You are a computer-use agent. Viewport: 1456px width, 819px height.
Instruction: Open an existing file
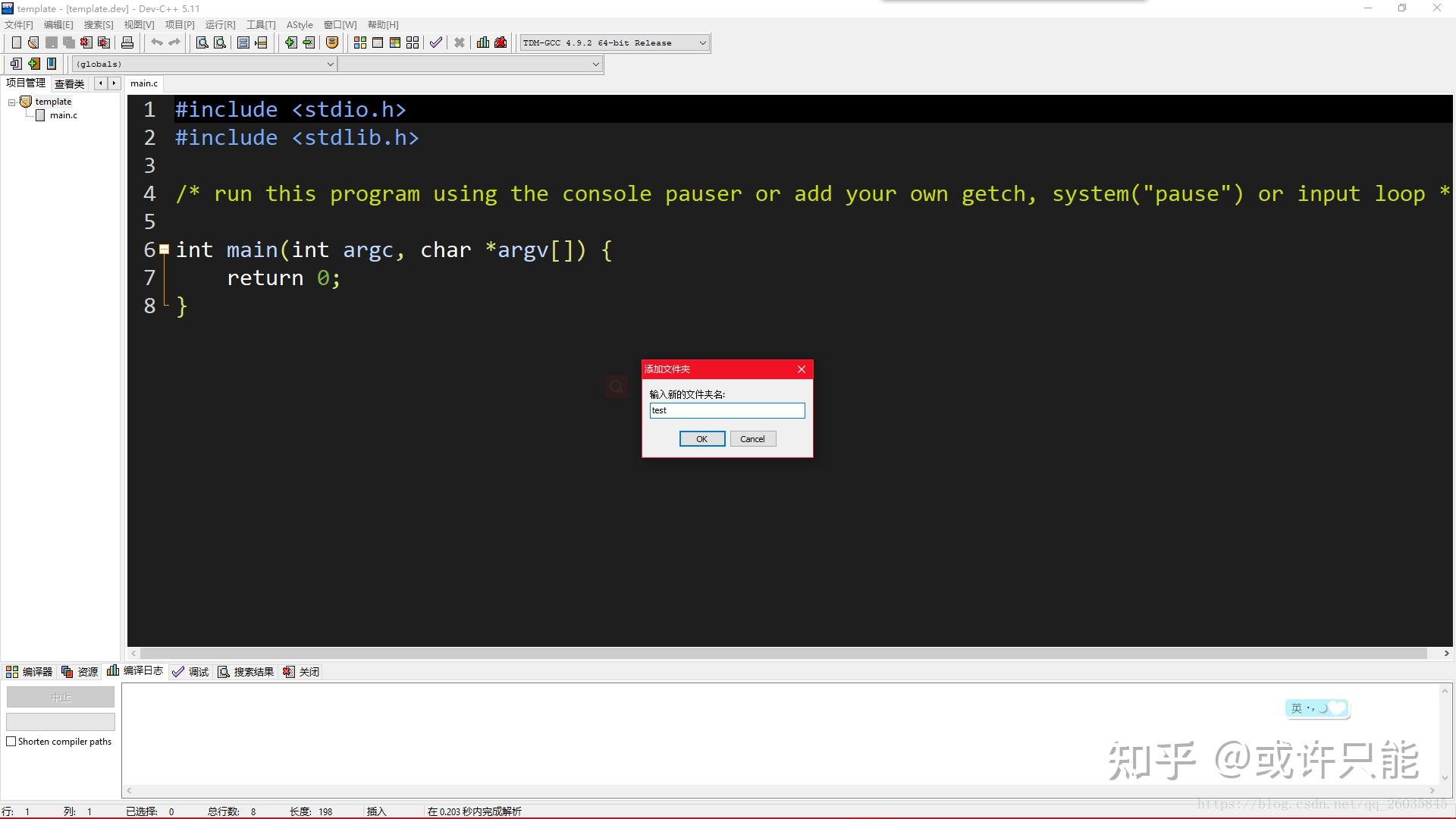click(x=33, y=42)
